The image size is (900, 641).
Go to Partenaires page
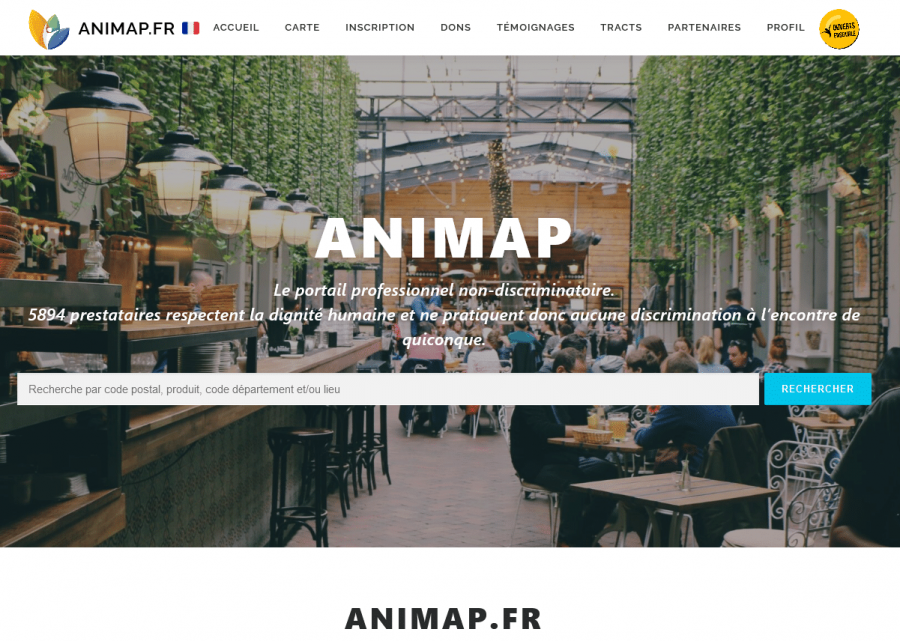click(x=704, y=28)
